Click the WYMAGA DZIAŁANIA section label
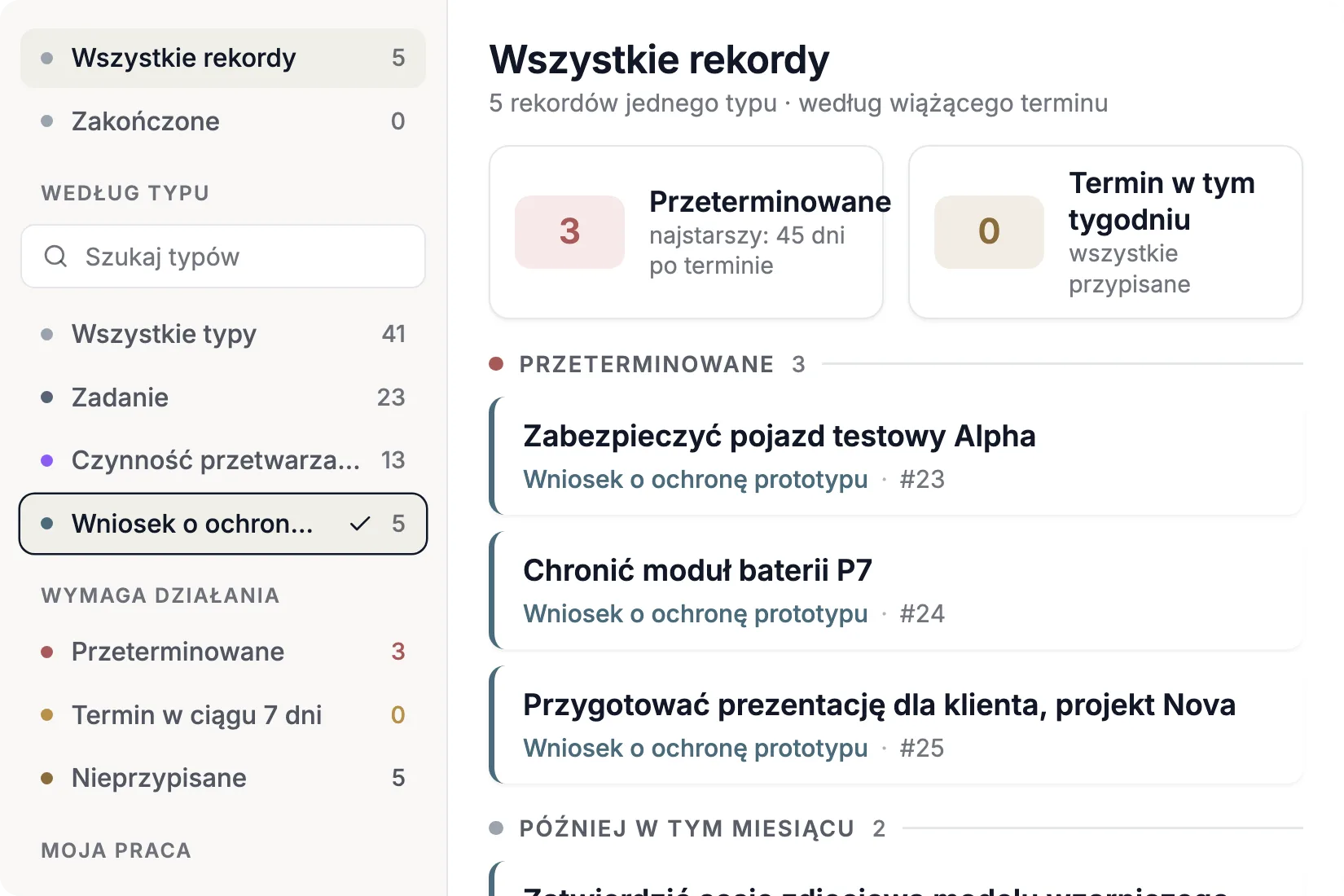The height and width of the screenshot is (896, 1344). coord(160,595)
